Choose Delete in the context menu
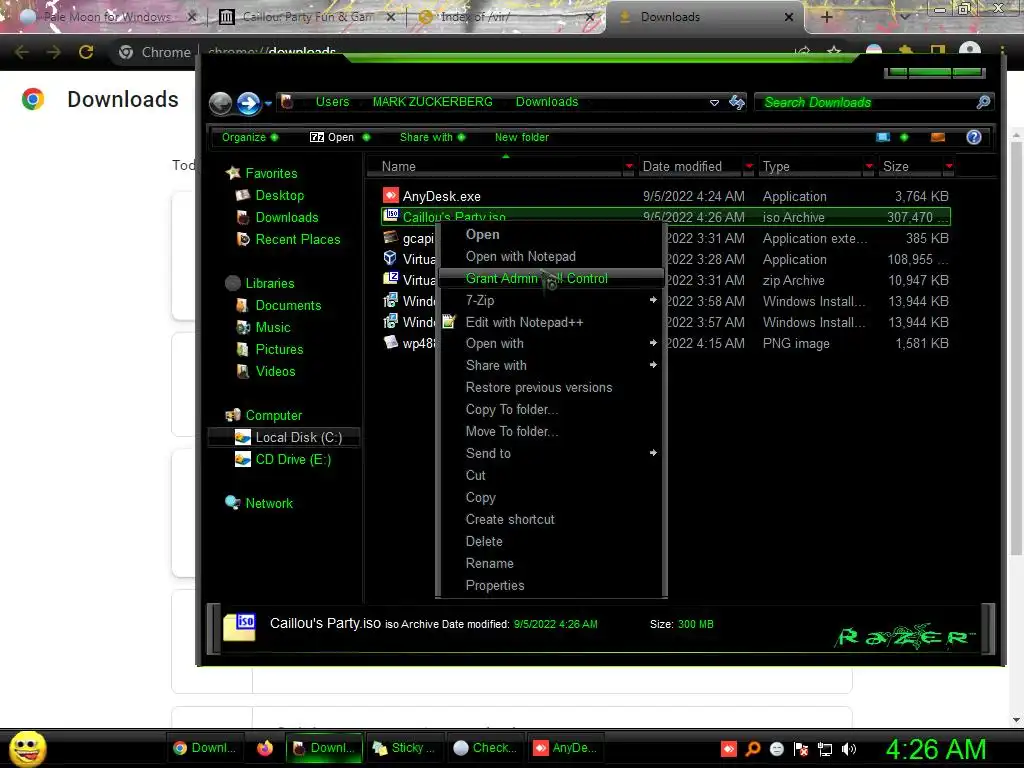This screenshot has height=768, width=1024. pos(484,541)
